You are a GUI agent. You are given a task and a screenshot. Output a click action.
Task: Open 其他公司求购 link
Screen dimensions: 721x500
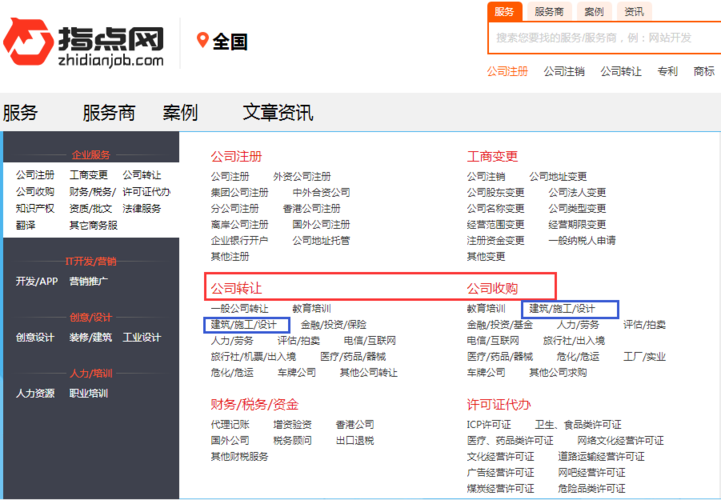tap(558, 373)
